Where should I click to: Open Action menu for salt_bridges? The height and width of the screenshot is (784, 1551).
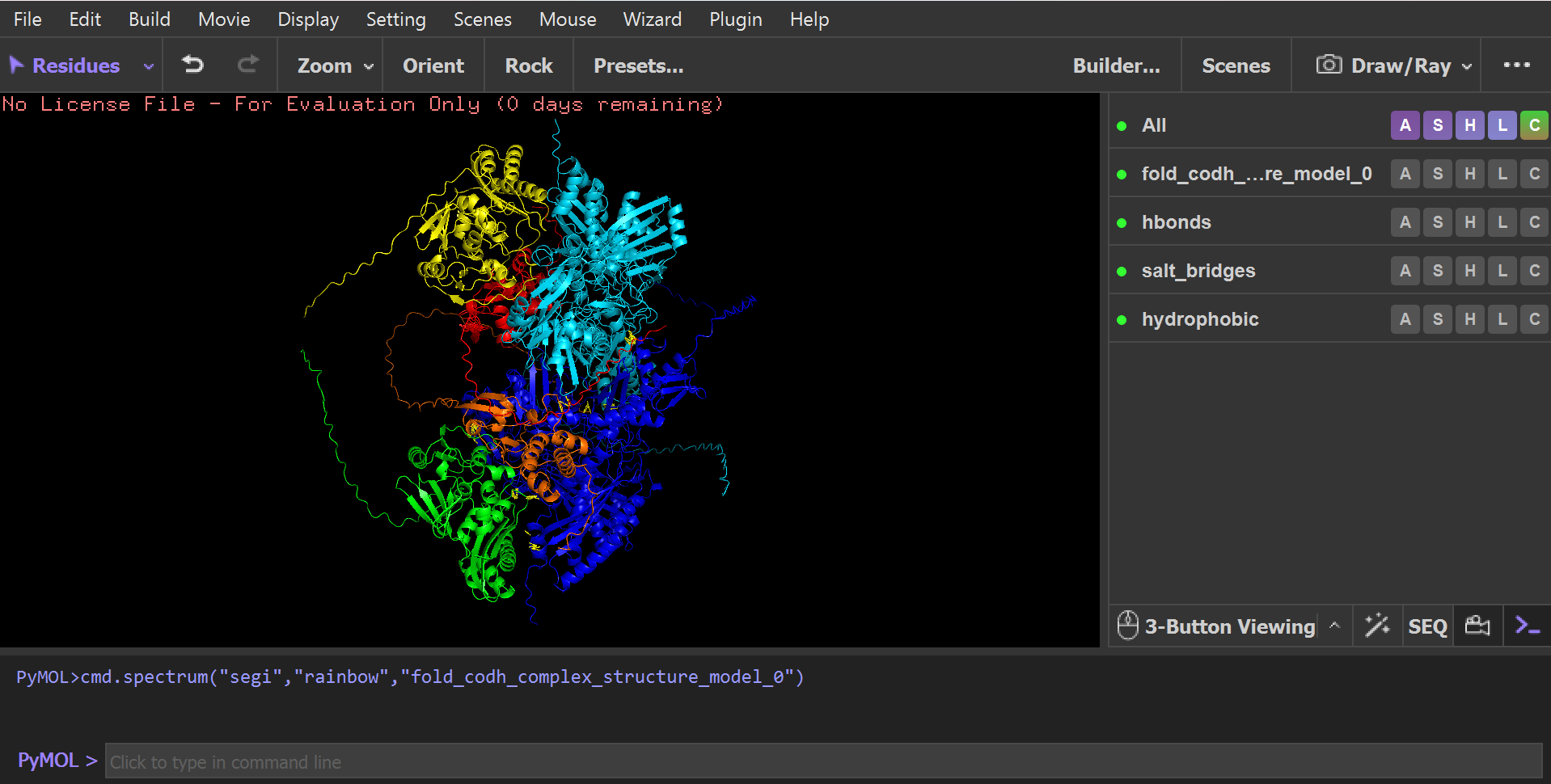[x=1405, y=271]
